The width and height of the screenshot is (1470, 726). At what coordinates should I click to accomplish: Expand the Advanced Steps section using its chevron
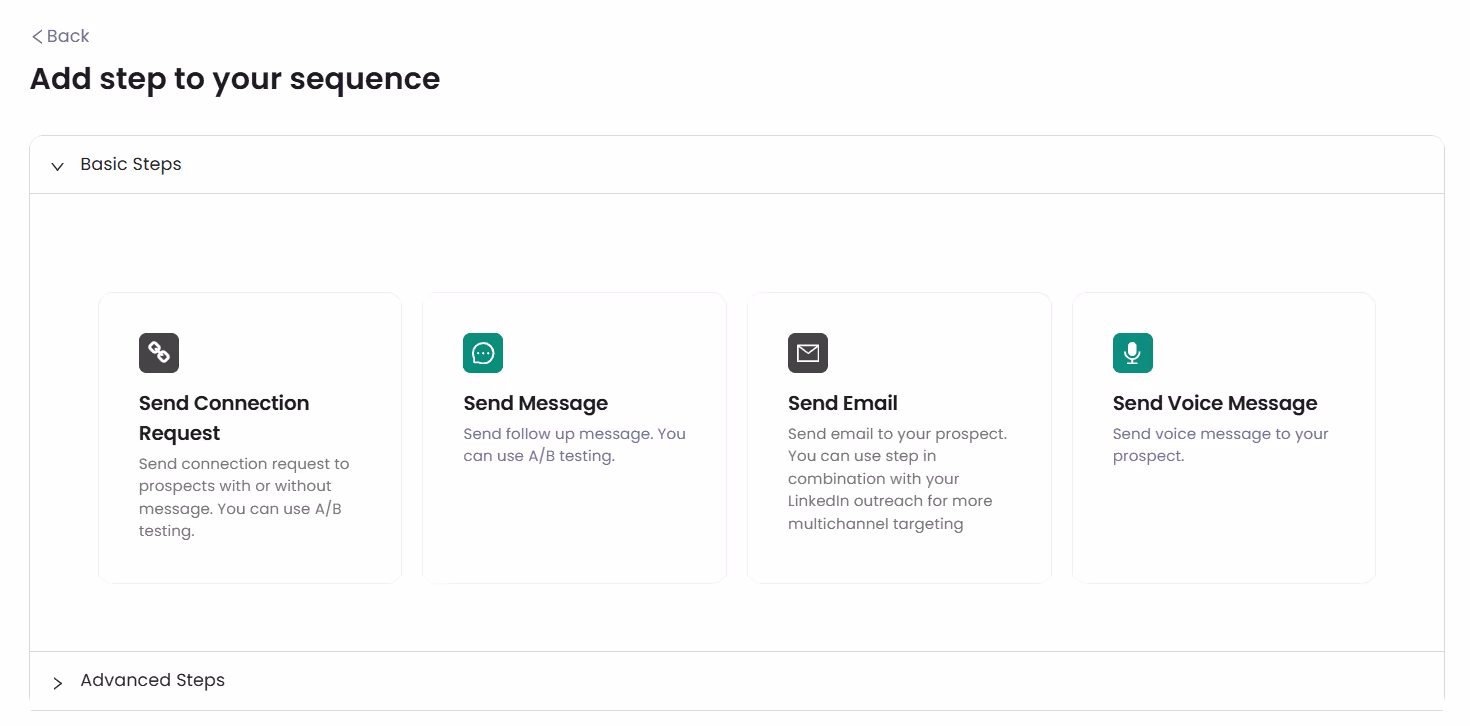click(x=58, y=681)
